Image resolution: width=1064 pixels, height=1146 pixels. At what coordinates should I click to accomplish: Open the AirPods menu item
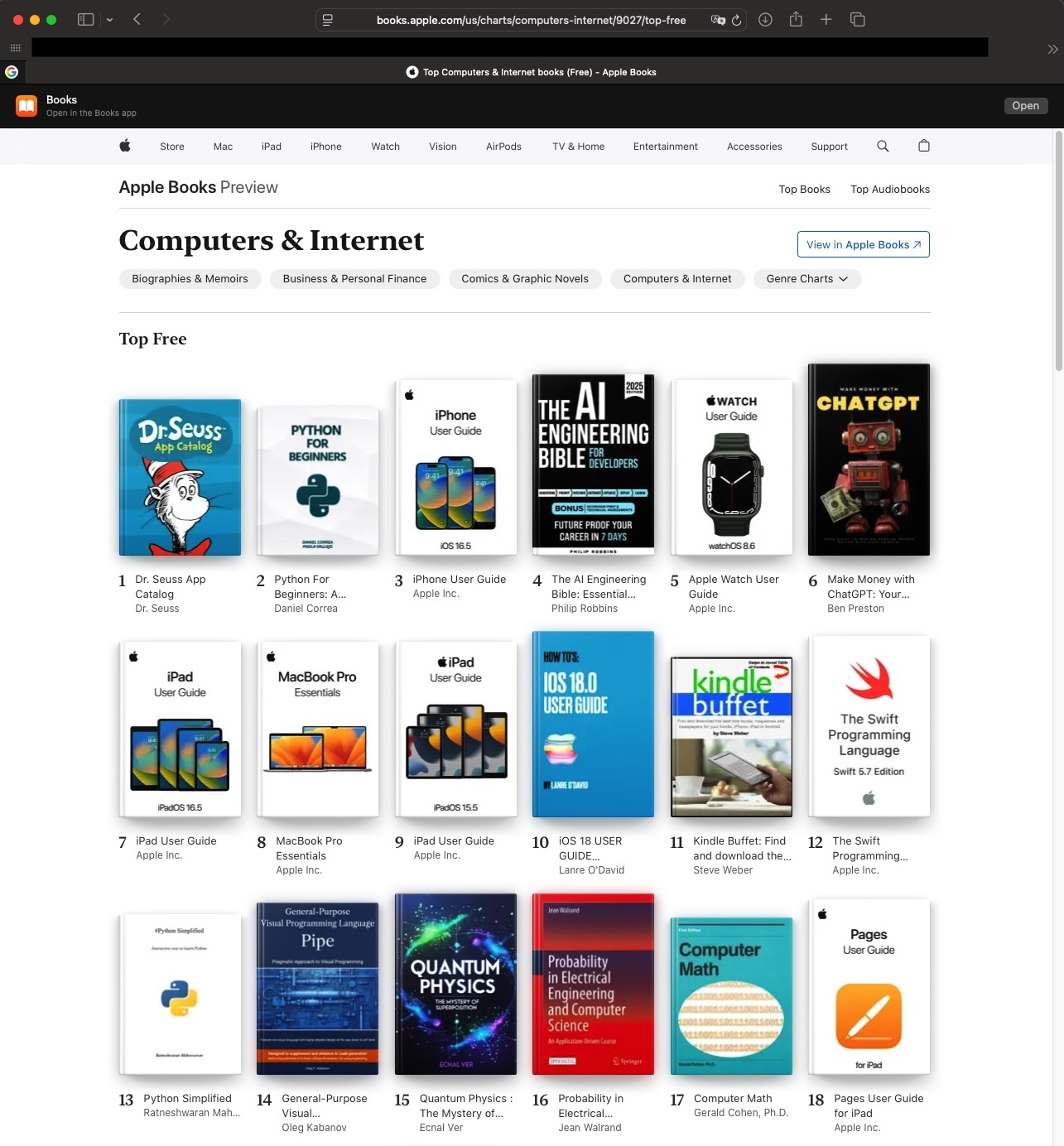503,147
